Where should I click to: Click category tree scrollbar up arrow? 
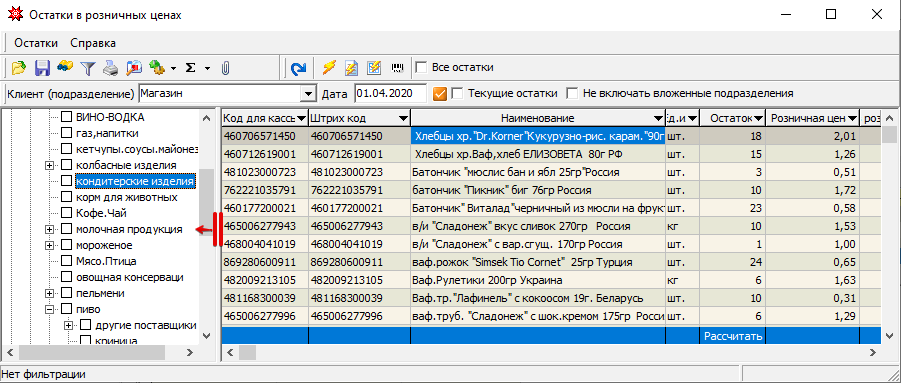click(x=206, y=118)
